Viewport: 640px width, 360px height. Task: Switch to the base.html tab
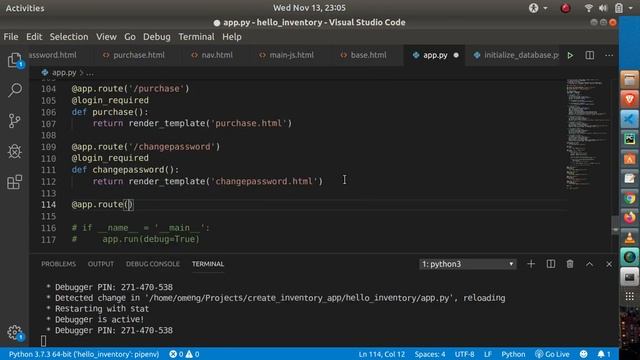(x=364, y=55)
